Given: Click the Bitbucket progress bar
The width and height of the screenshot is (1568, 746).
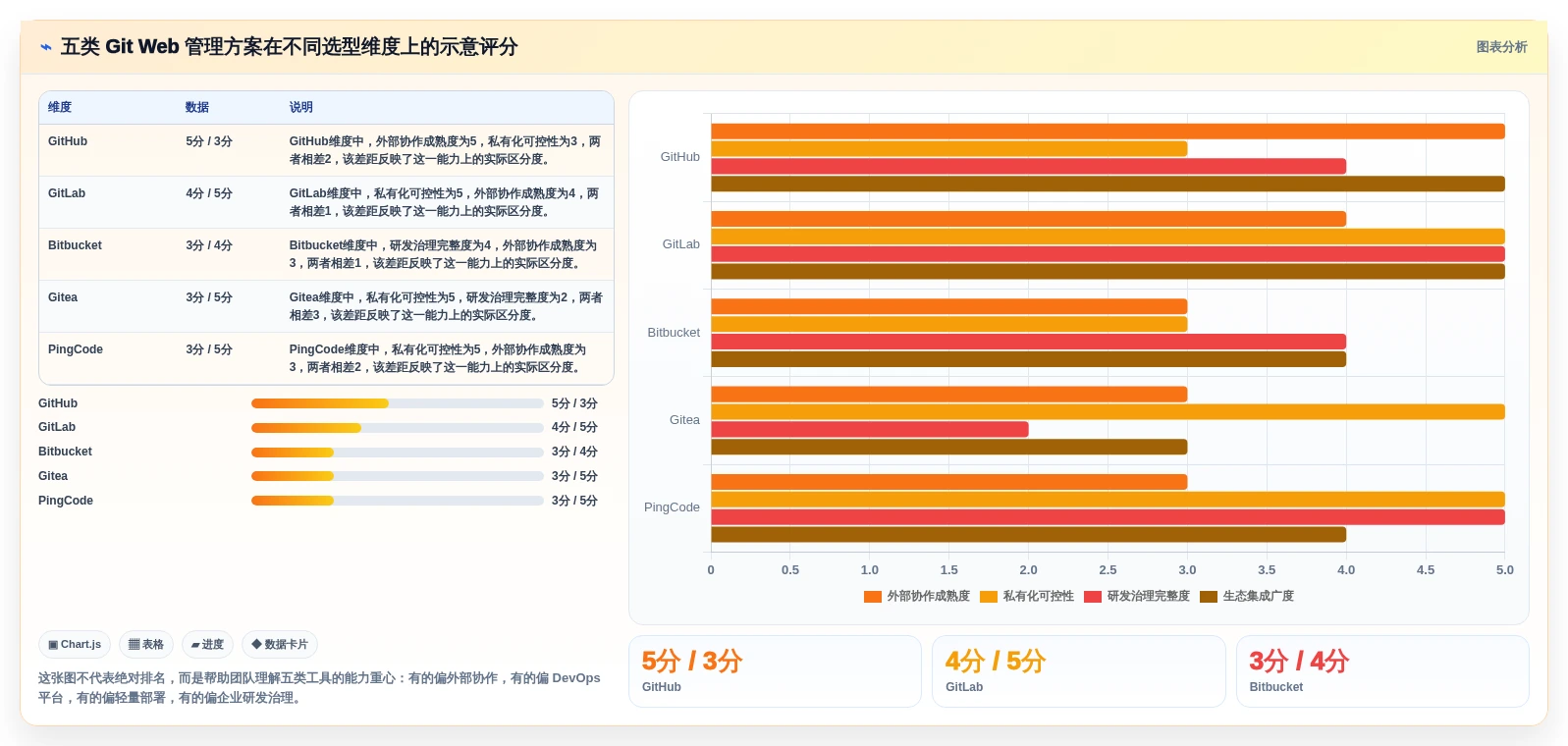Looking at the screenshot, I should [398, 453].
